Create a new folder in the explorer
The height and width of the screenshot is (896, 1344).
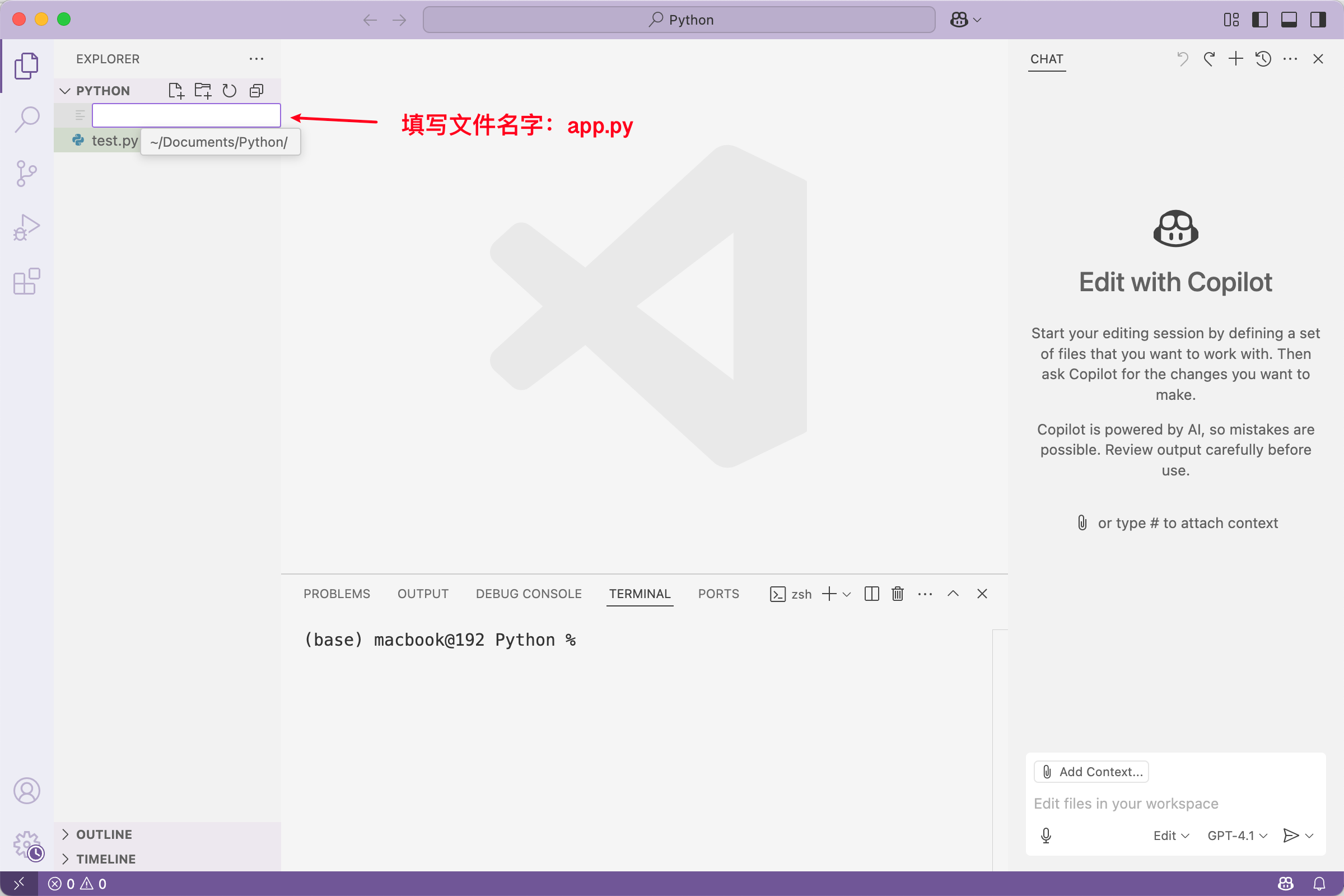pos(203,90)
